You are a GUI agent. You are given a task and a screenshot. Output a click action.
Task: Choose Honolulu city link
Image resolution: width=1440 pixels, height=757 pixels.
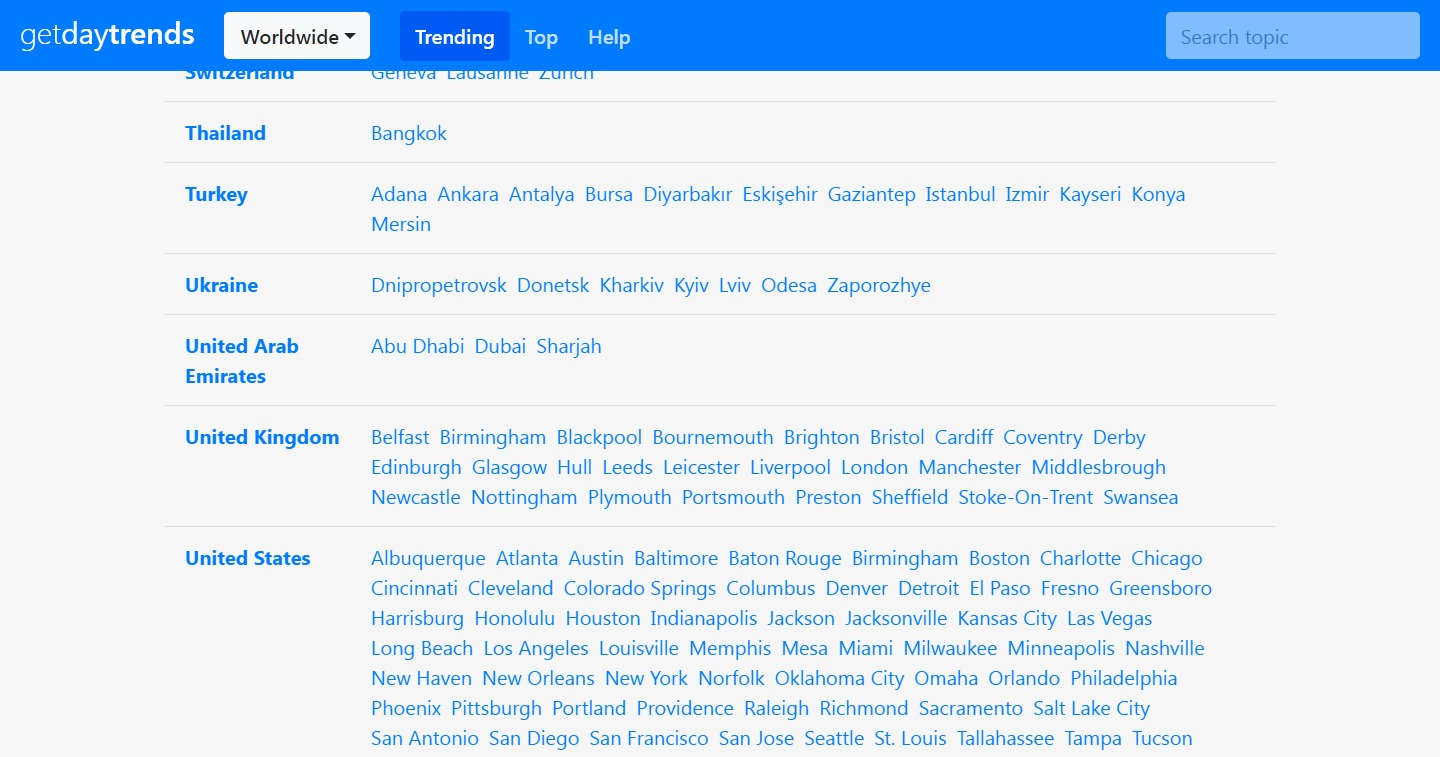[x=515, y=618]
